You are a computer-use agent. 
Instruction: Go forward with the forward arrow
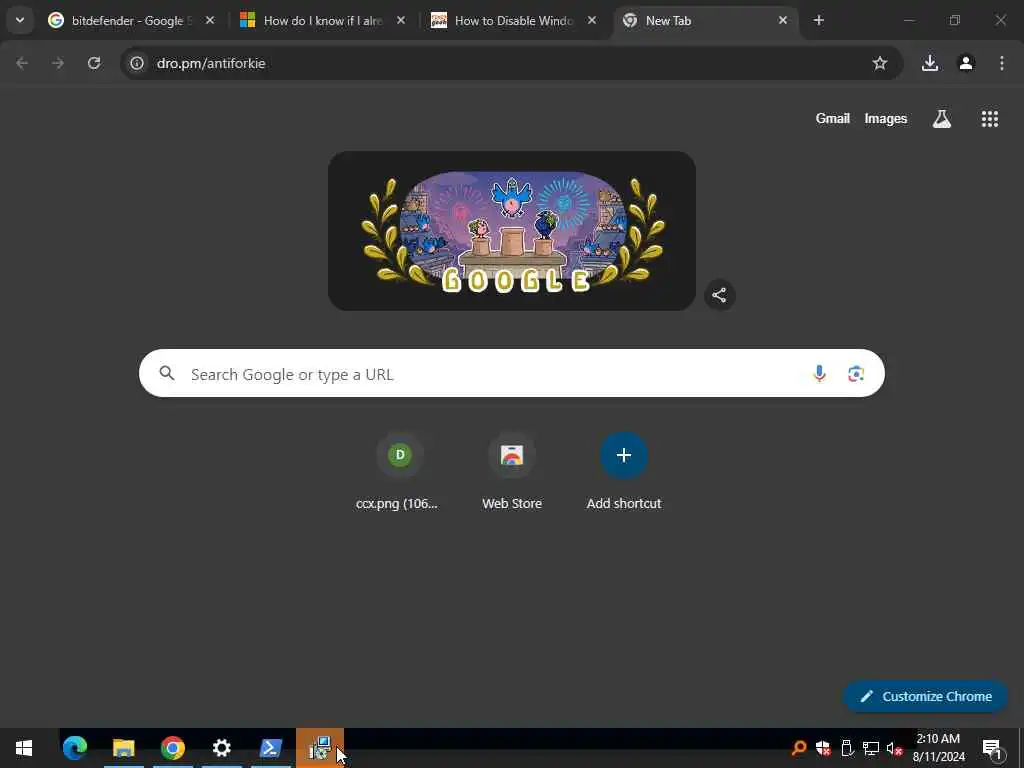(58, 63)
